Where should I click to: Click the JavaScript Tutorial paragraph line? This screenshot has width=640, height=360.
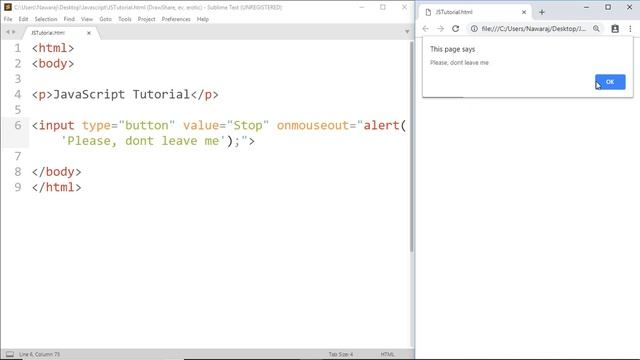point(125,95)
